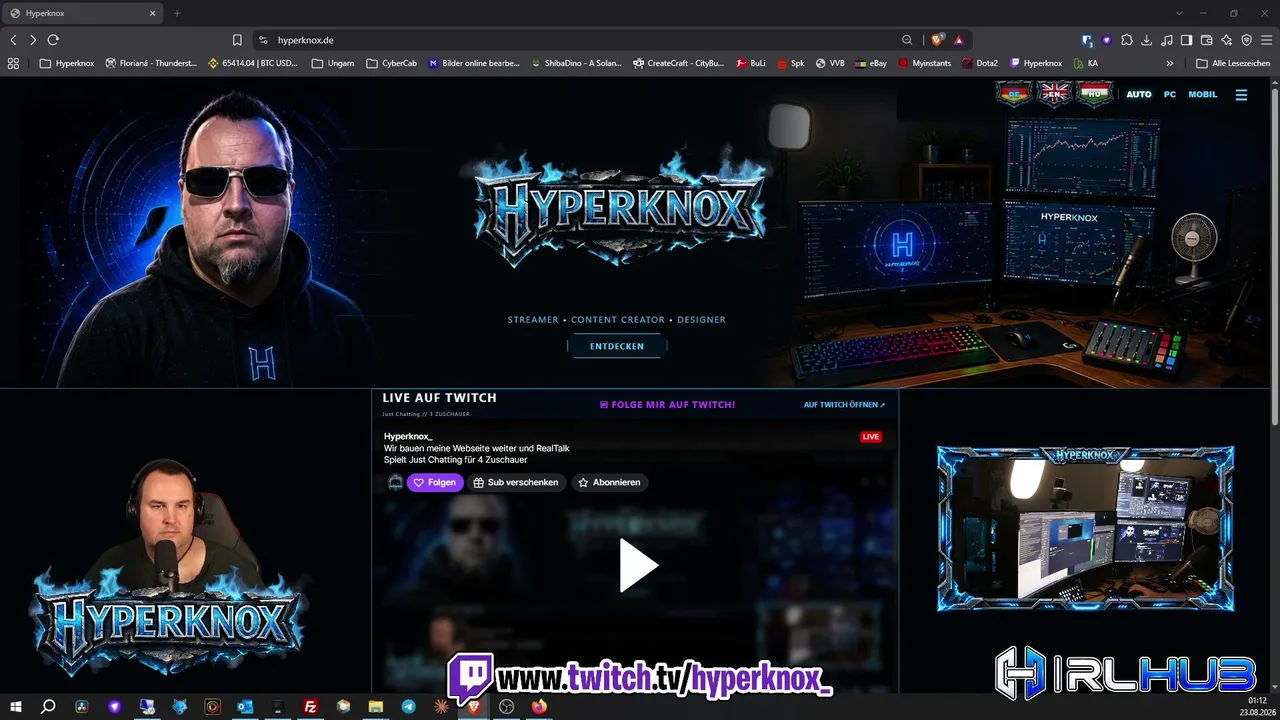Open Telegram from the taskbar

(x=408, y=707)
